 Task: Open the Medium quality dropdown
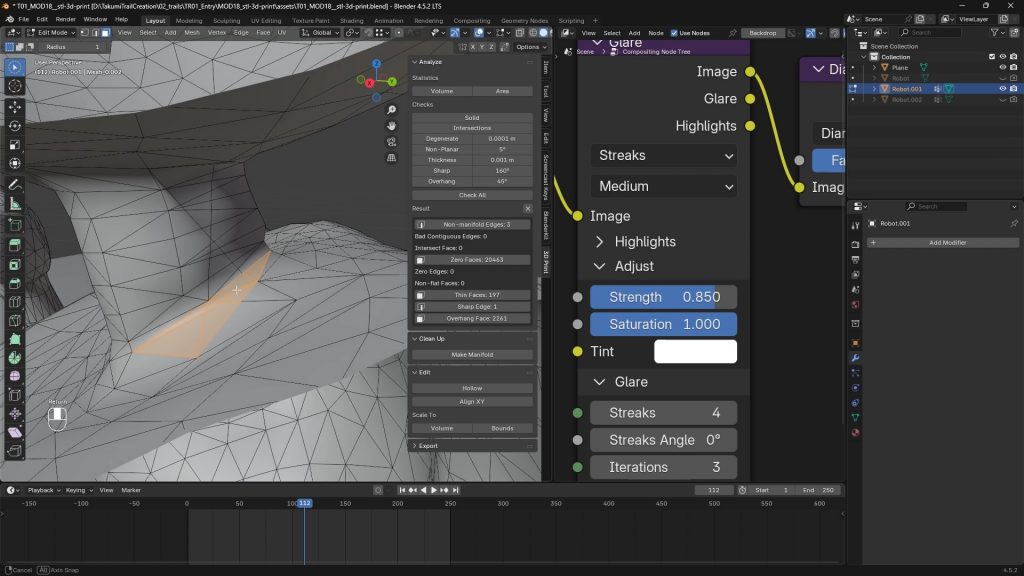[663, 186]
